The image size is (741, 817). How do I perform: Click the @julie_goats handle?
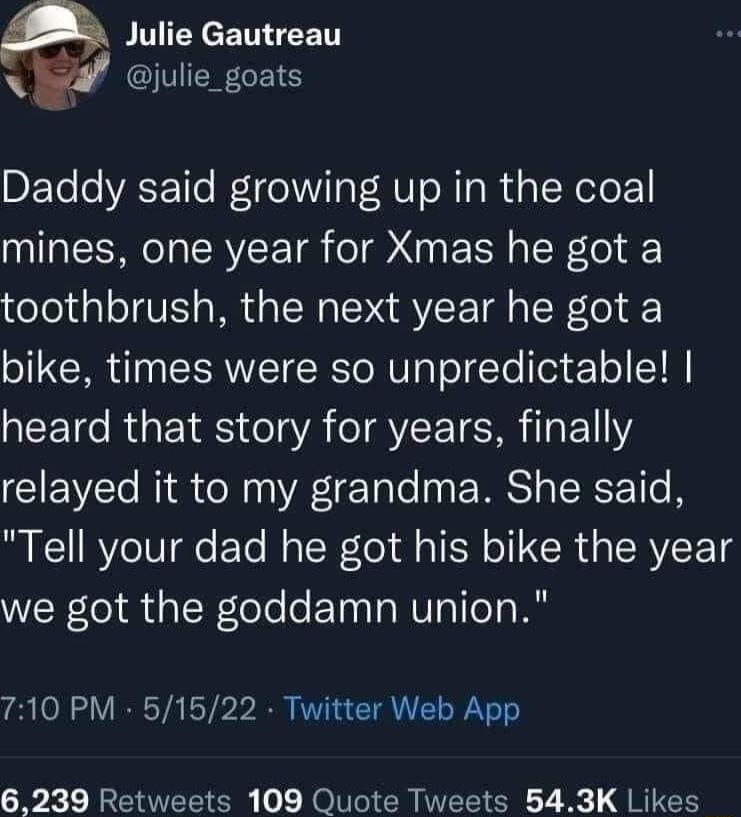(214, 74)
